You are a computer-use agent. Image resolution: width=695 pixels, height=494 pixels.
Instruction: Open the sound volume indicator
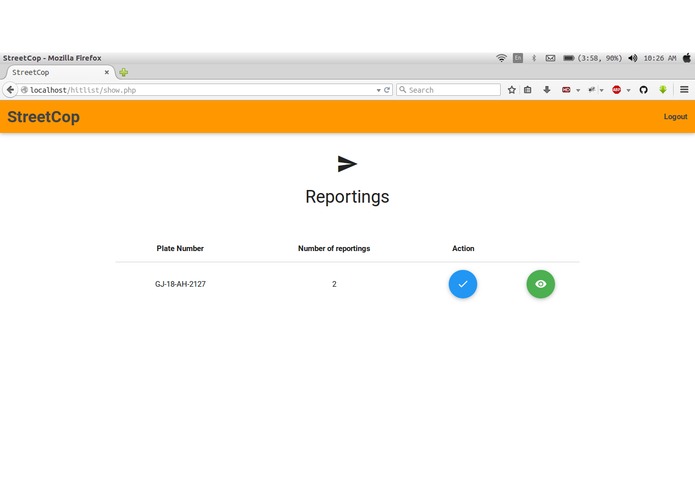coord(633,58)
